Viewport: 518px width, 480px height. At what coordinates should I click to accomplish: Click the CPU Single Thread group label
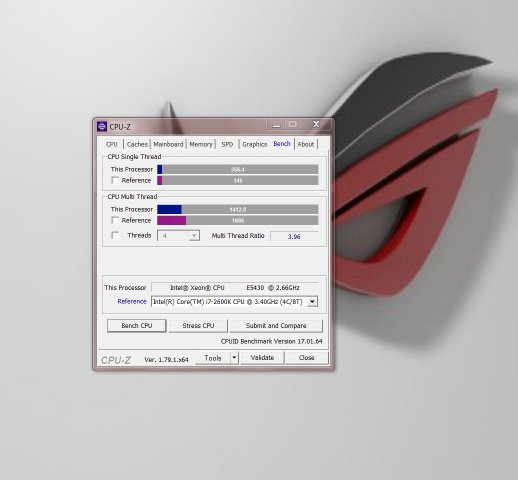click(x=134, y=157)
